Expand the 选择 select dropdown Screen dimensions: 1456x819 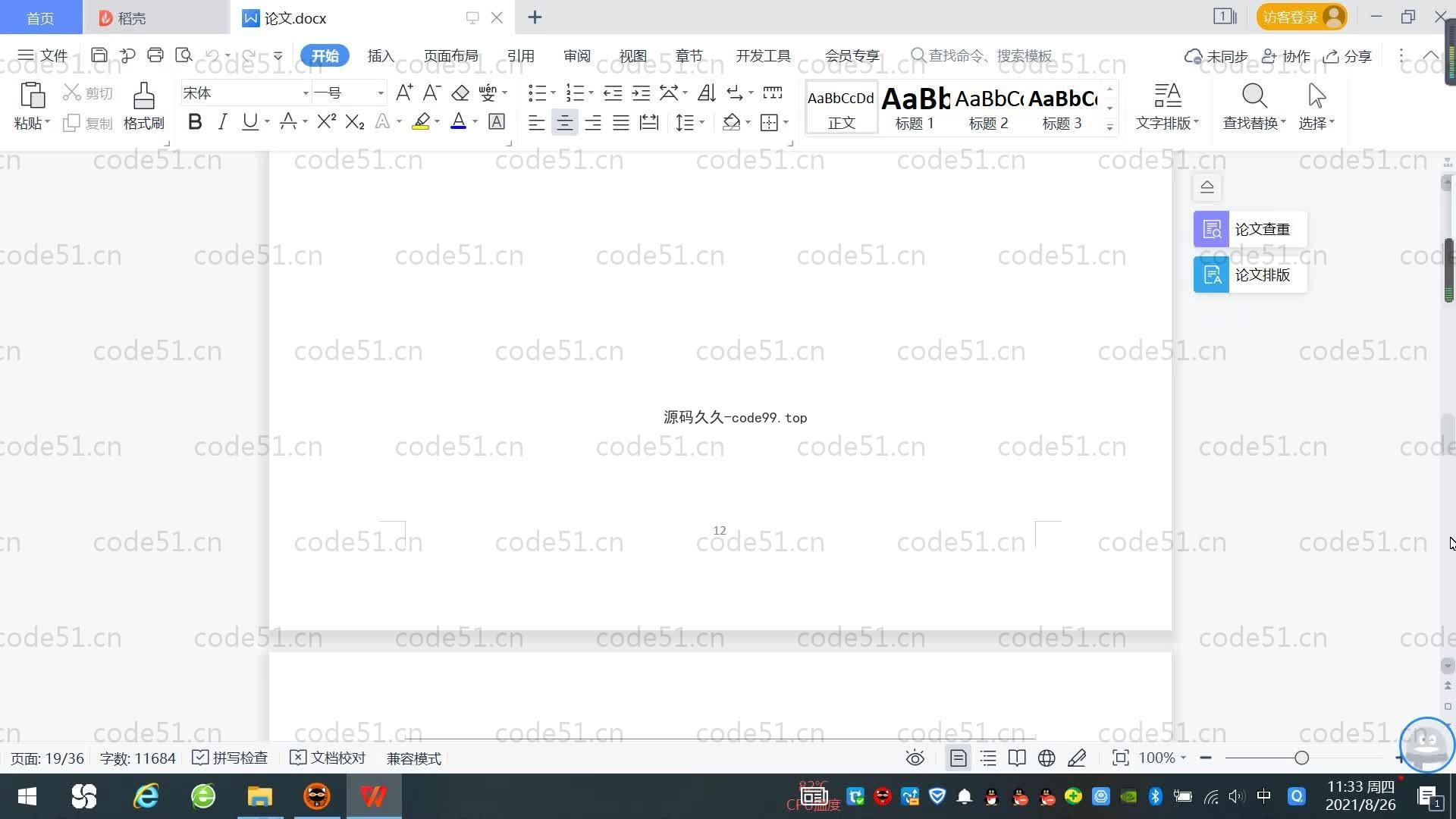[1316, 123]
